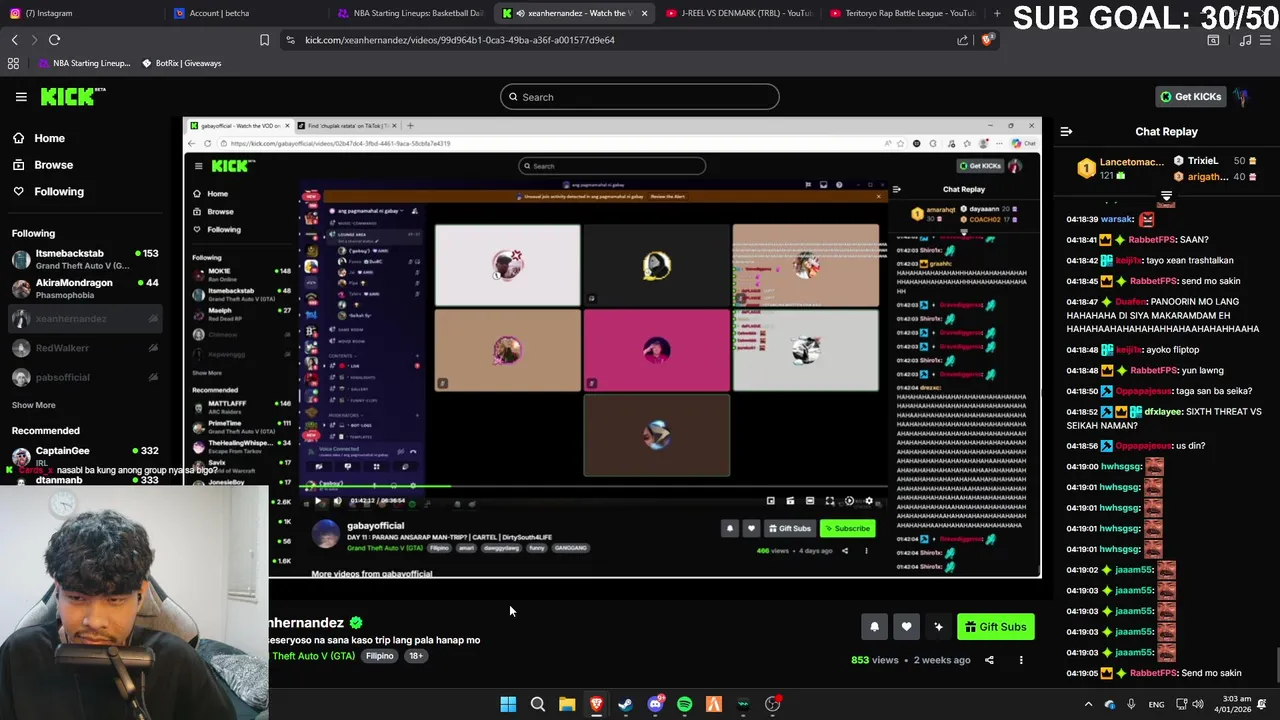This screenshot has height=720, width=1280.
Task: Open three-dot options under outer video
Action: point(1021,660)
